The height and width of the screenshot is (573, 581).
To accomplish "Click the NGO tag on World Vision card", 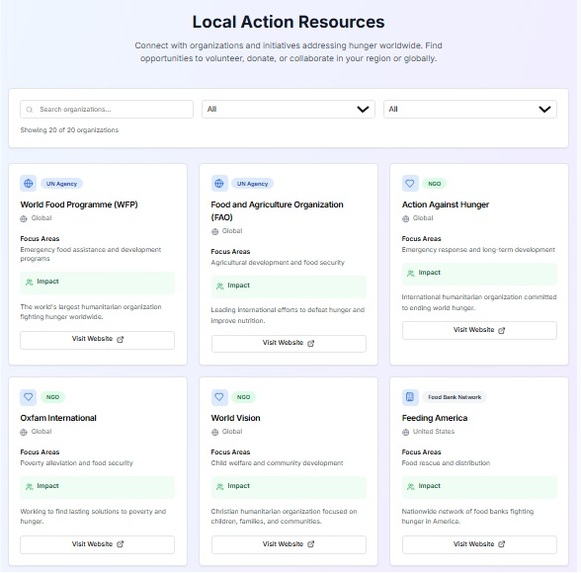I will [243, 397].
